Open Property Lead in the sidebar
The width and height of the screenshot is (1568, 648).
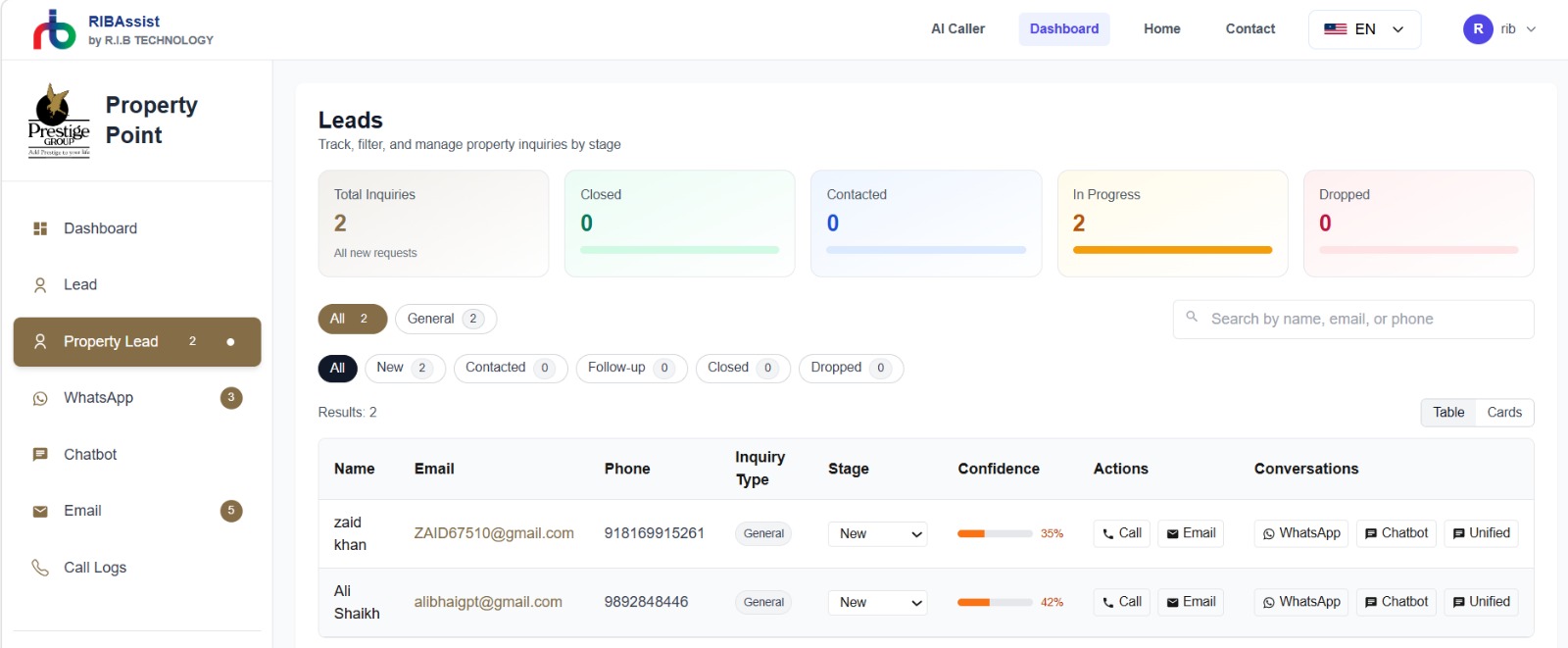tap(137, 342)
